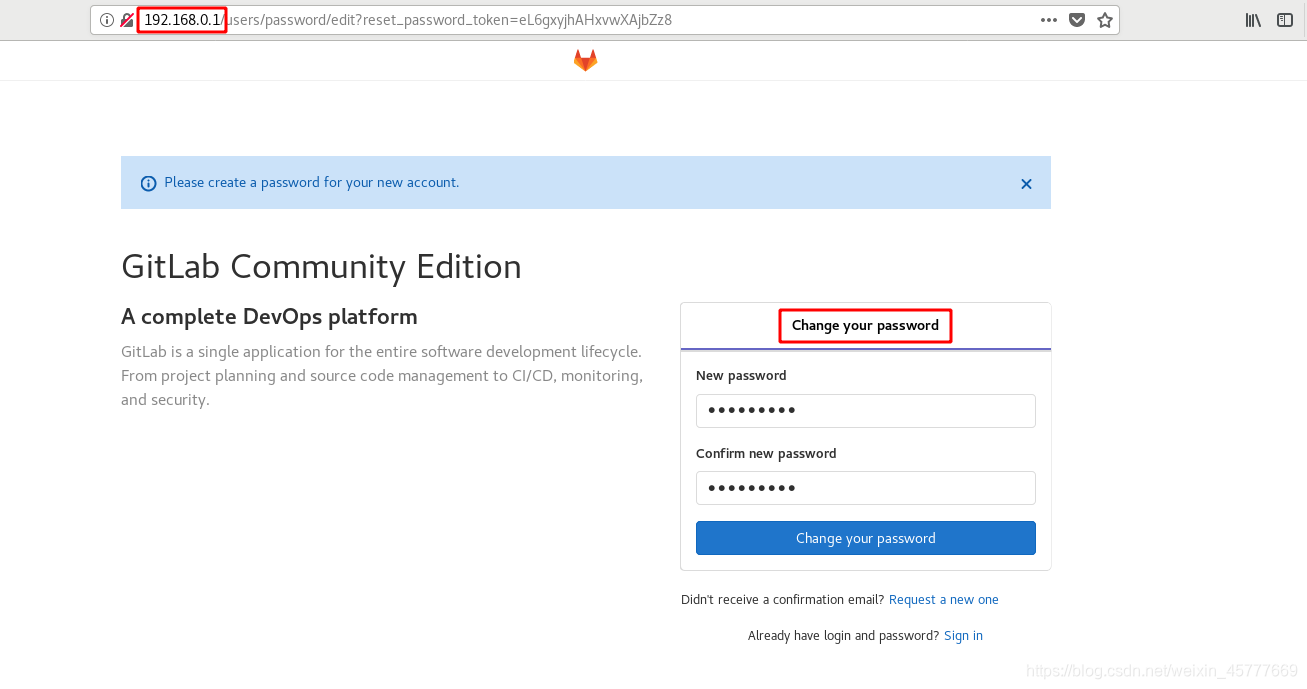Dismiss the create password alert

tap(1026, 184)
